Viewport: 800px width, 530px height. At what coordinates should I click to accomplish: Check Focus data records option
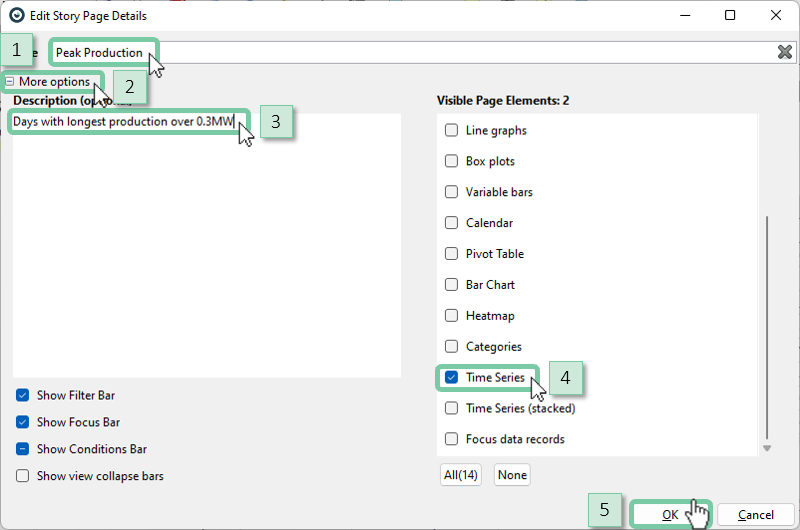452,439
